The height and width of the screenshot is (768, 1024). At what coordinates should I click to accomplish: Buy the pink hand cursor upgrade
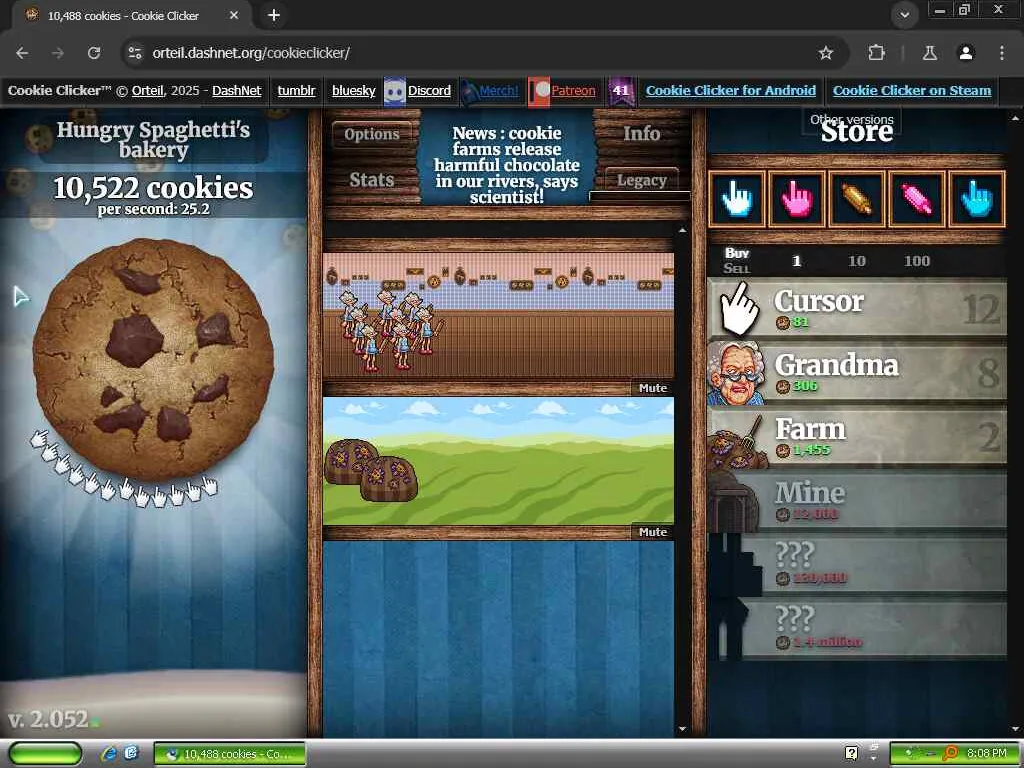[x=796, y=199]
